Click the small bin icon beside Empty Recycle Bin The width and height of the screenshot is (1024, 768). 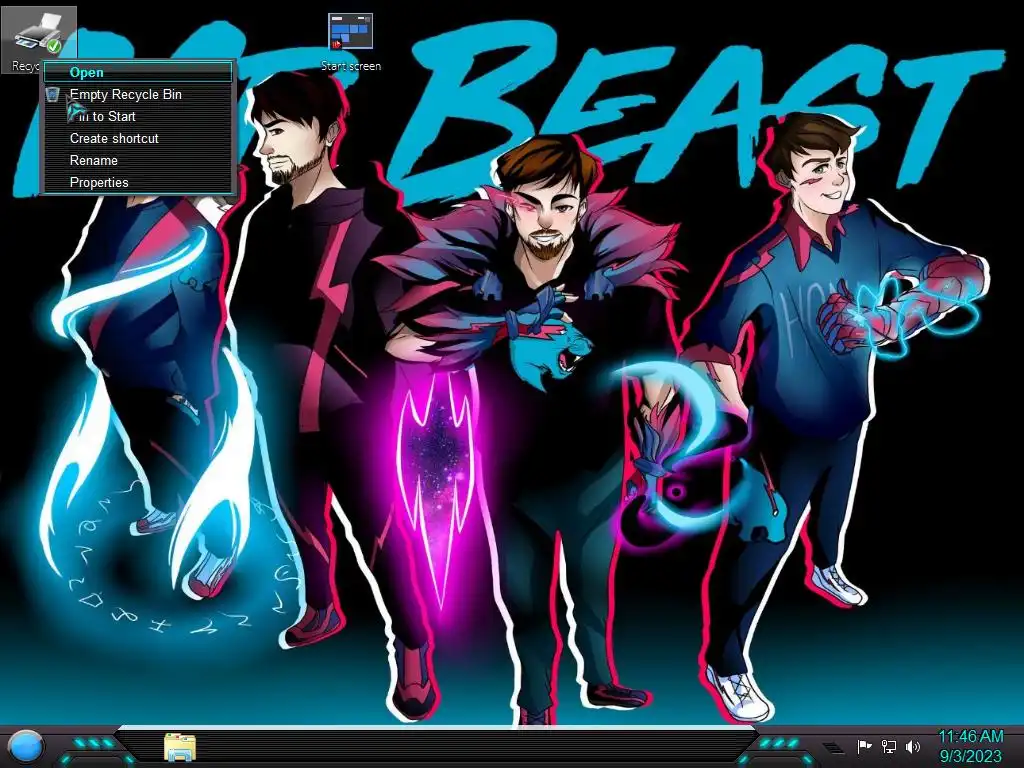click(x=54, y=95)
